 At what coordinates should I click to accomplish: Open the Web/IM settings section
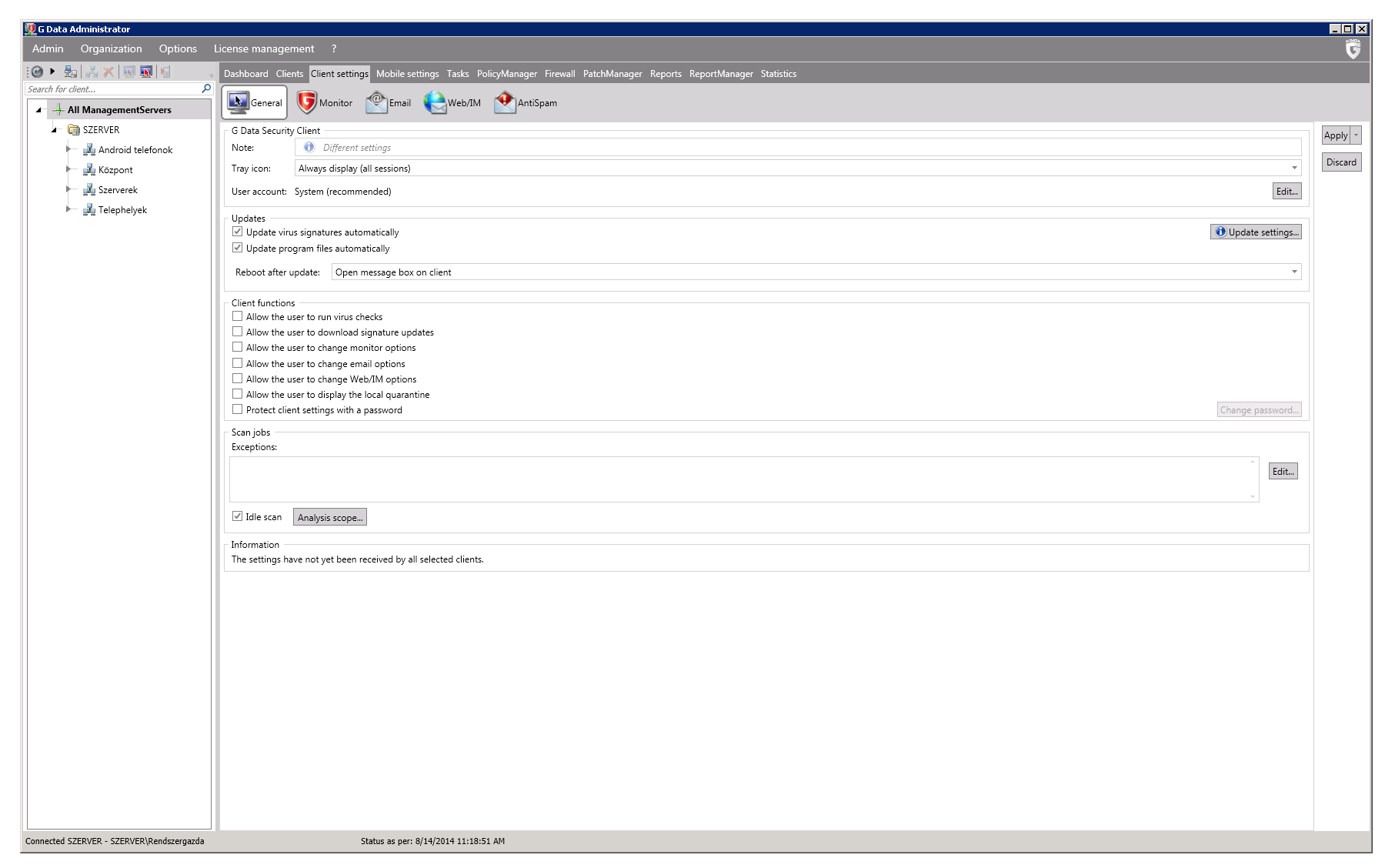click(x=452, y=102)
